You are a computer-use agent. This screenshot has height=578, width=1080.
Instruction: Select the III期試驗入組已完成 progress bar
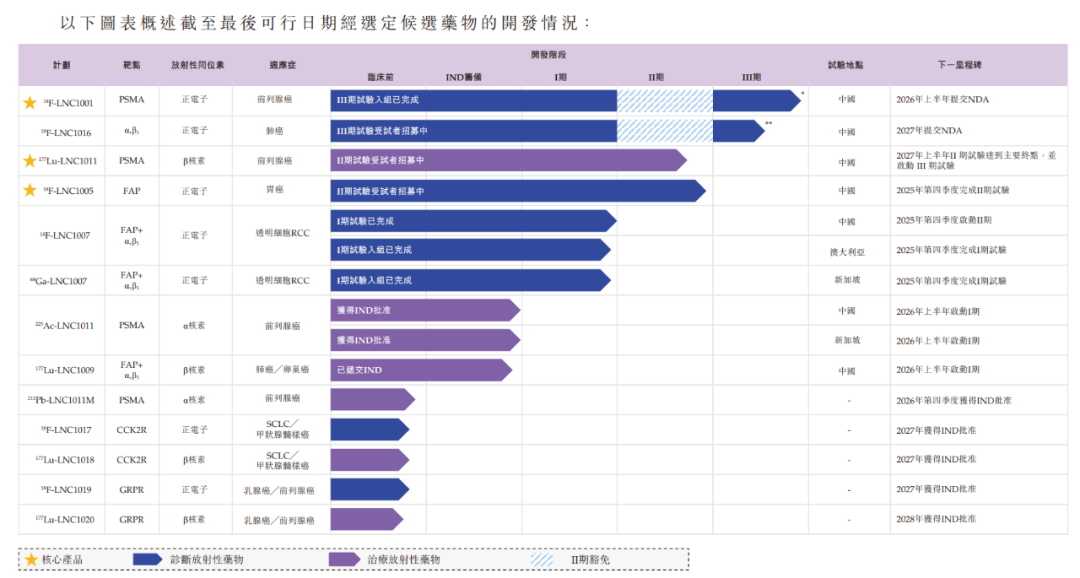[566, 101]
